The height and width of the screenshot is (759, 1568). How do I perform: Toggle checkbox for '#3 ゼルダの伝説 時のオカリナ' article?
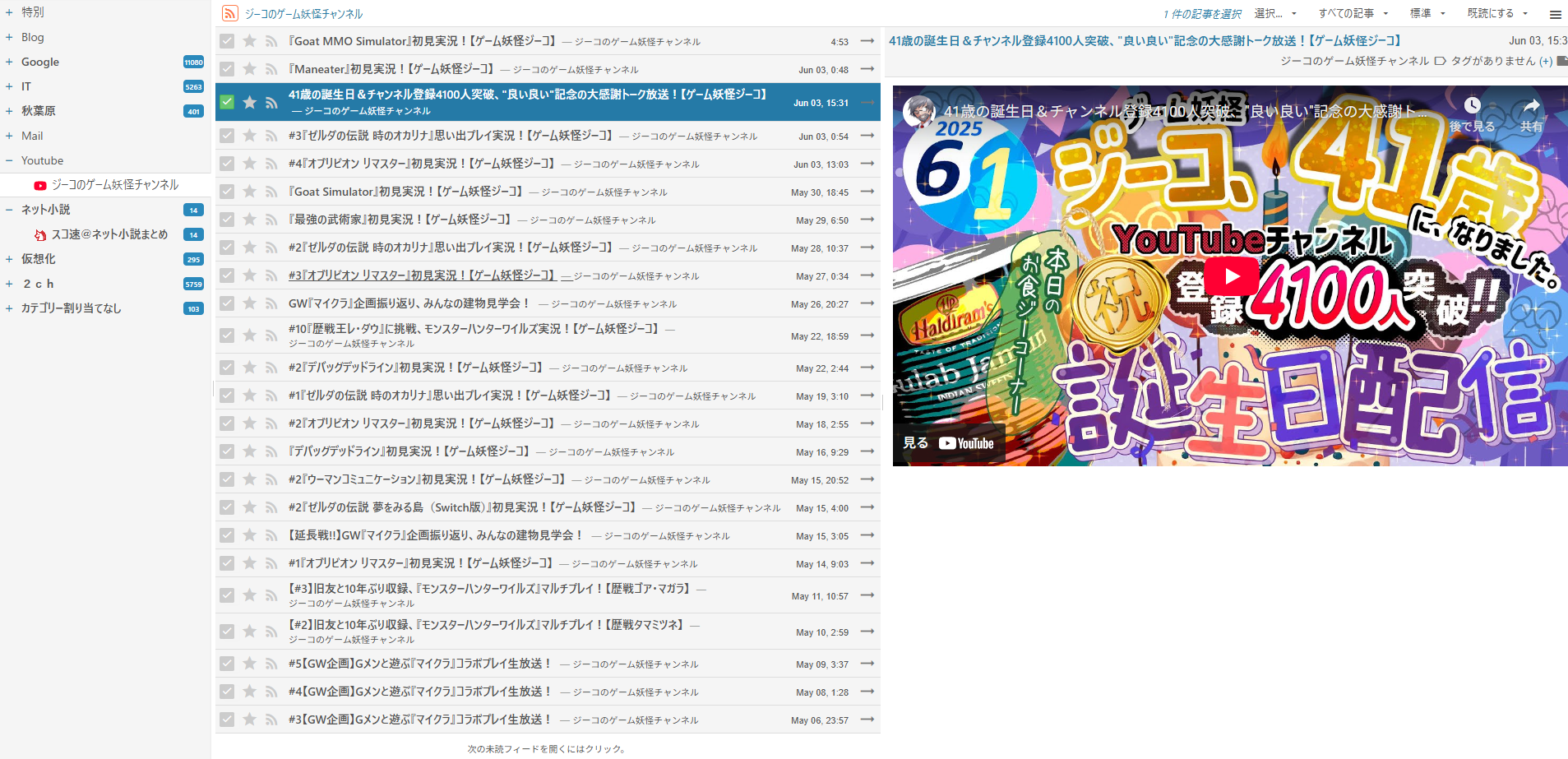[x=227, y=136]
